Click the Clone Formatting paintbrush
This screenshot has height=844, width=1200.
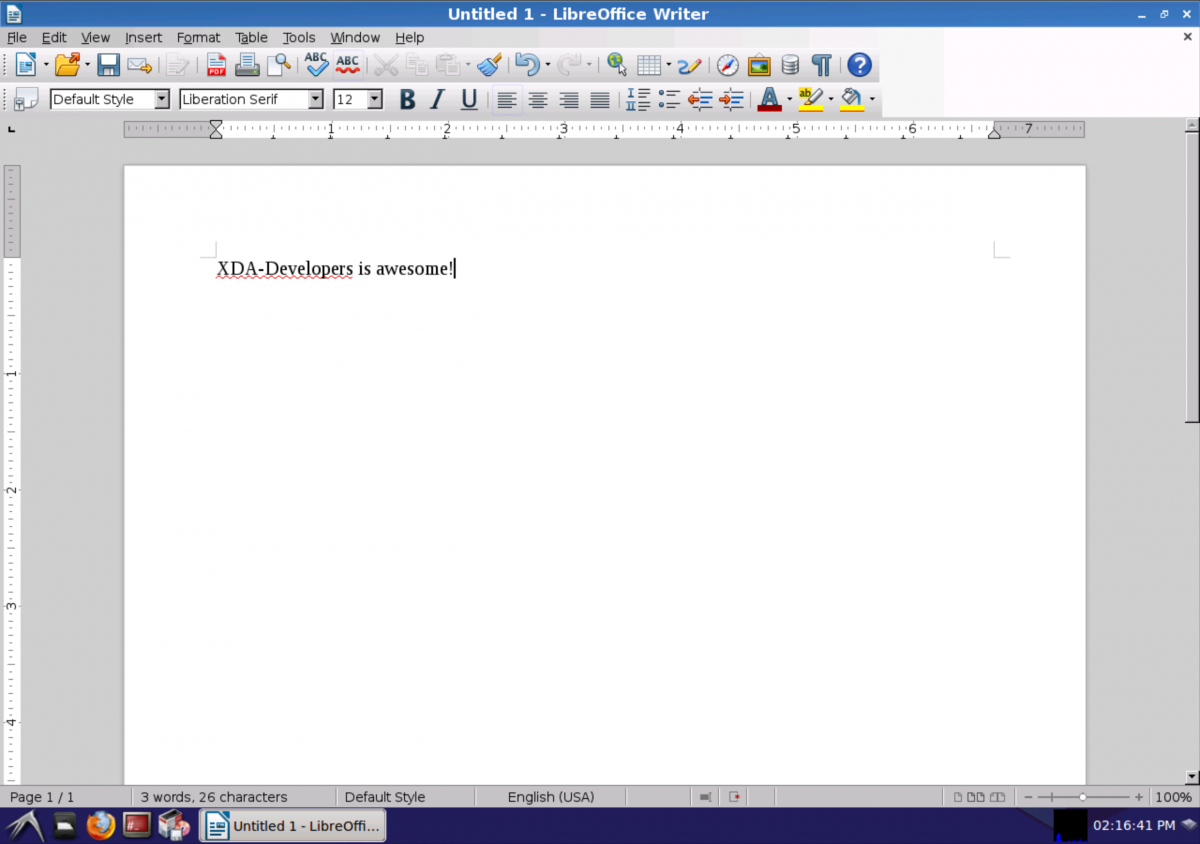point(489,66)
